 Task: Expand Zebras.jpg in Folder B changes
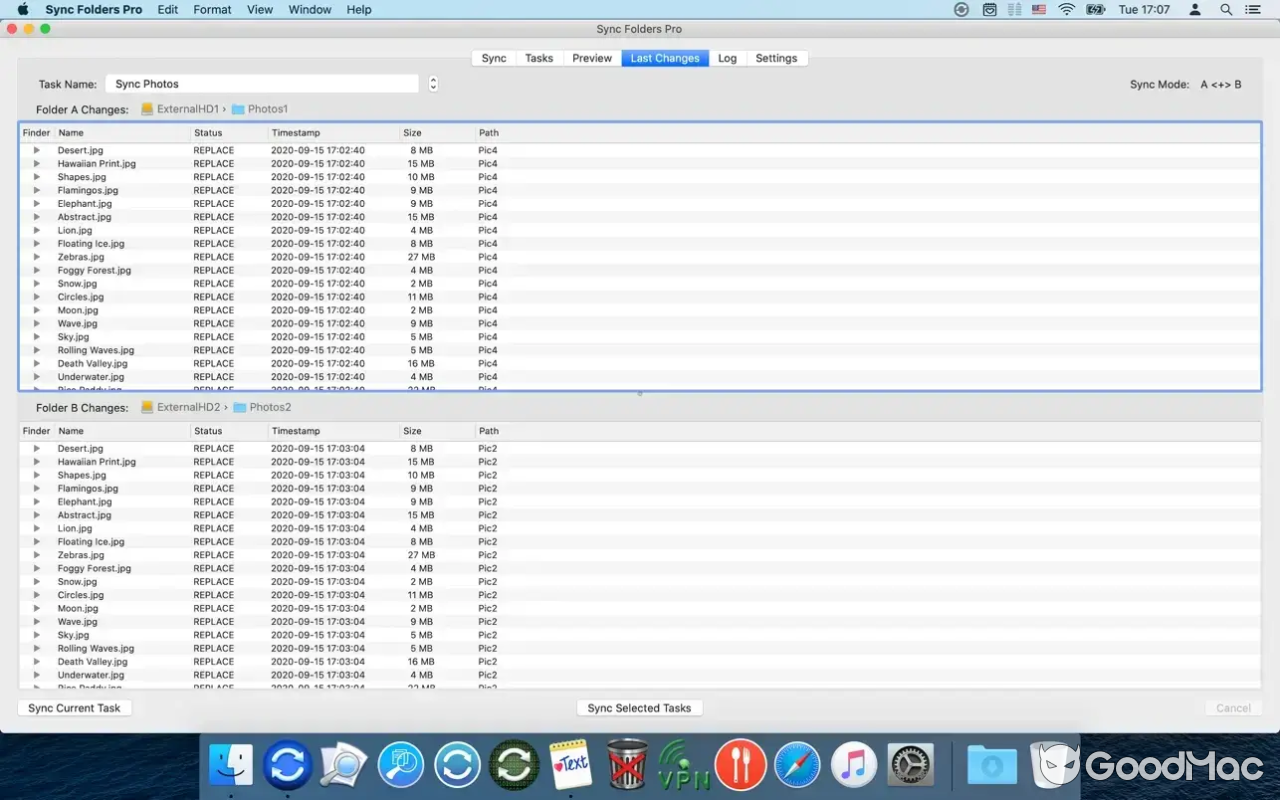pyautogui.click(x=37, y=555)
